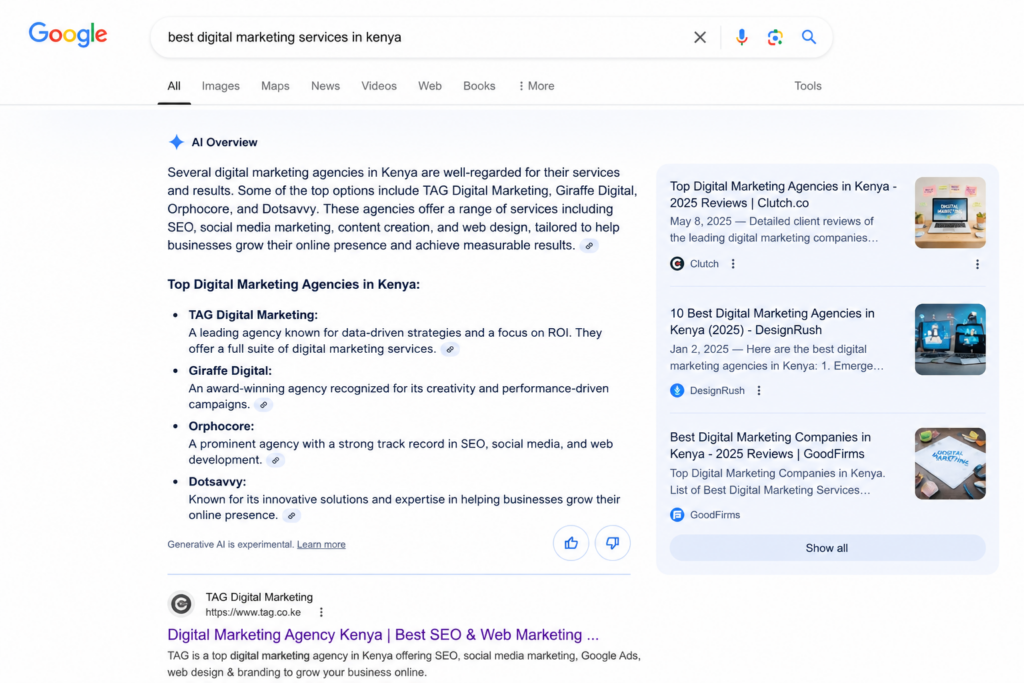Clear the search query with the X icon
The height and width of the screenshot is (683, 1024).
click(699, 37)
